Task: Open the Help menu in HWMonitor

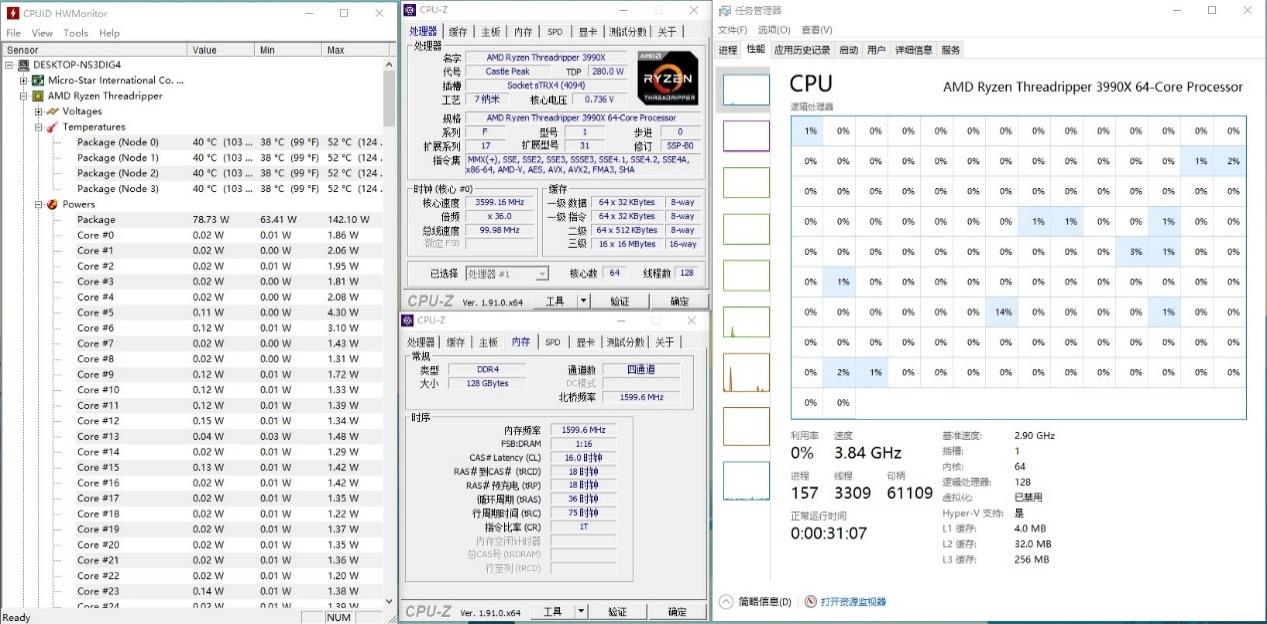Action: point(109,33)
